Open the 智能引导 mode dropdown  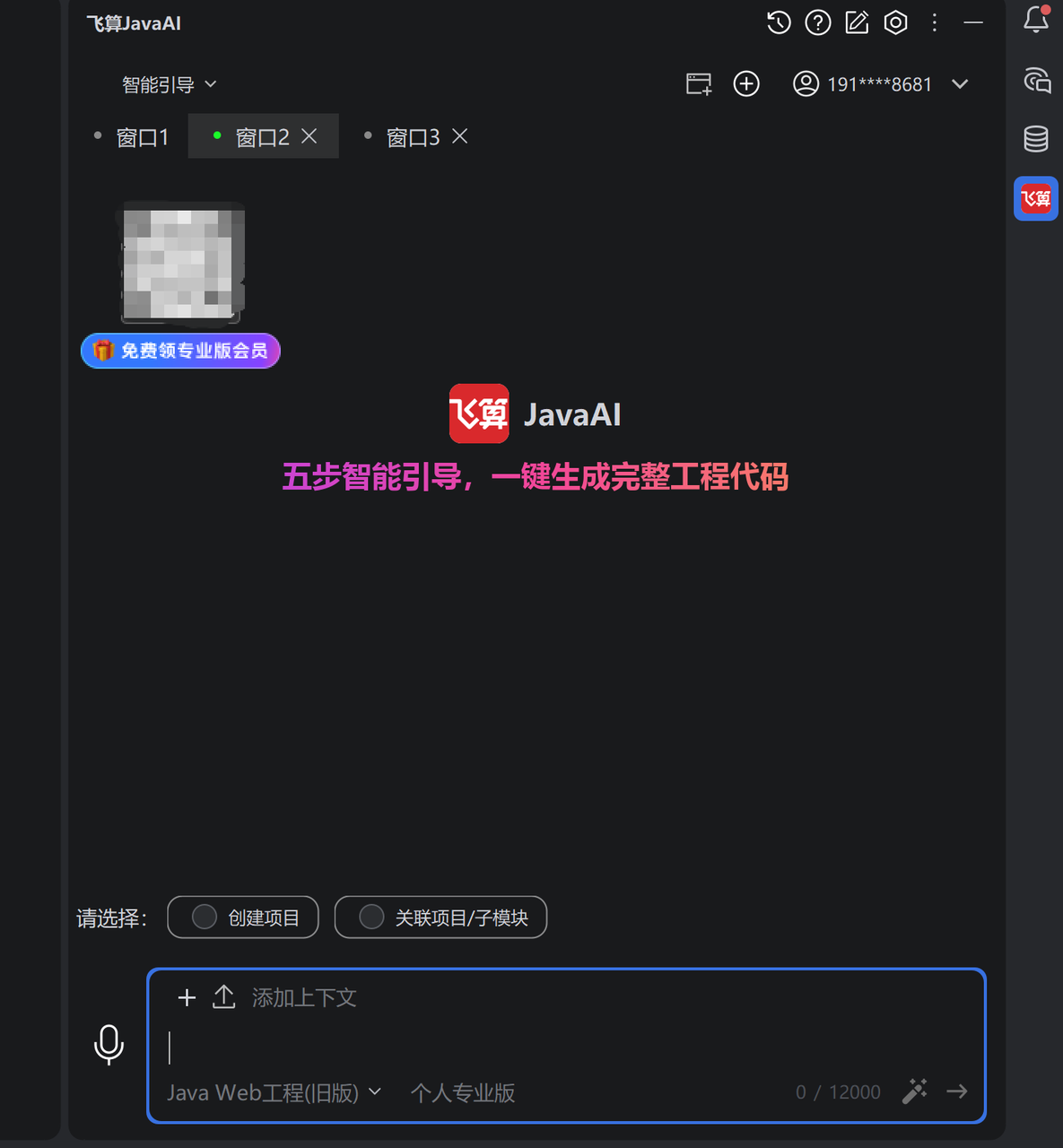click(x=170, y=84)
